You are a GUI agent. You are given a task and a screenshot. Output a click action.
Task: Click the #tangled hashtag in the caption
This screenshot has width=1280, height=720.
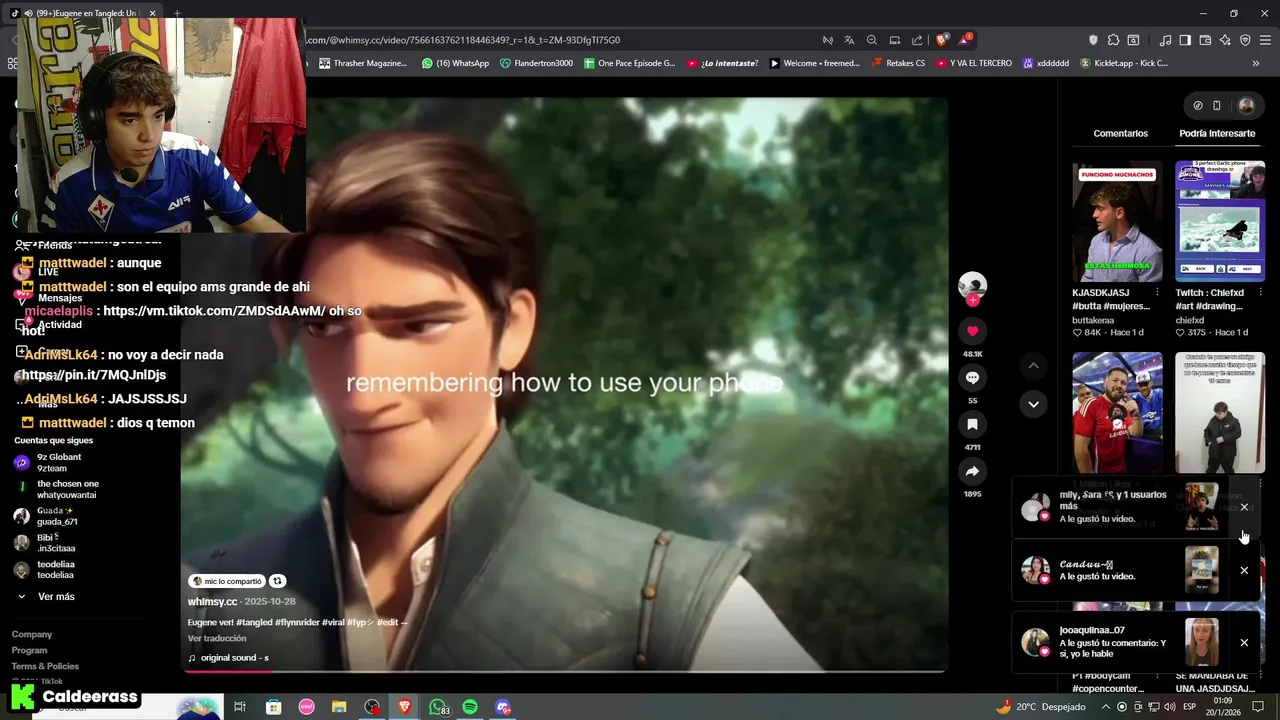pyautogui.click(x=255, y=622)
